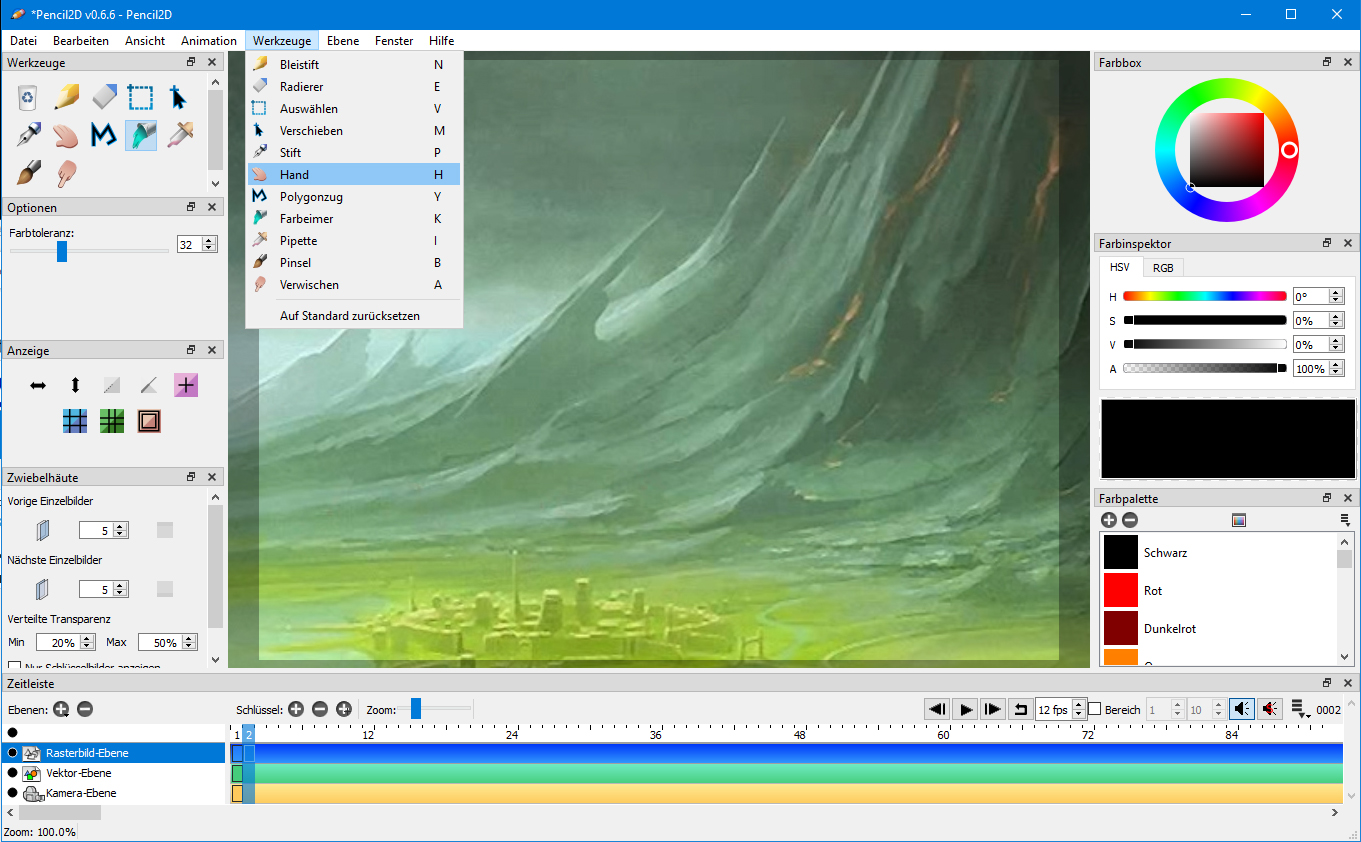Choose Bleistift from Werkzeuge menu
1361x842 pixels.
pos(354,64)
